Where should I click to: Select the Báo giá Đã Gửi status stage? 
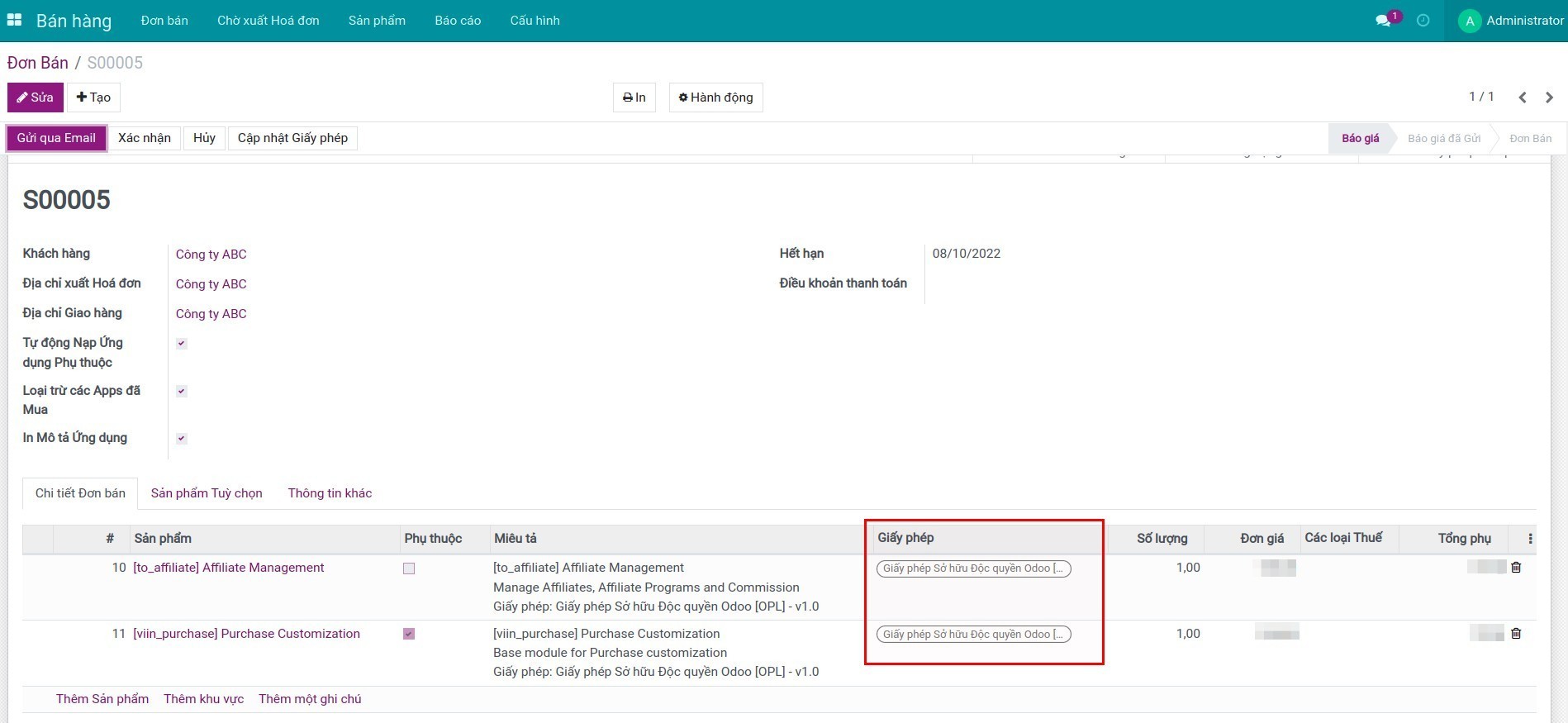tap(1443, 139)
